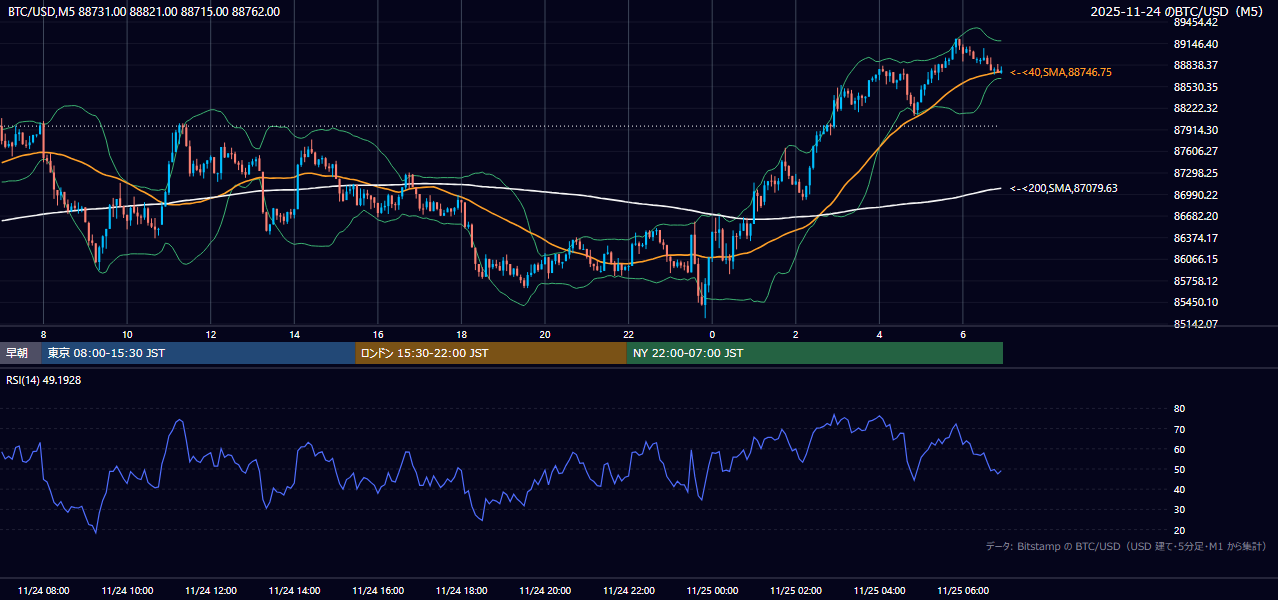Image resolution: width=1278 pixels, height=600 pixels.
Task: Click price axis value 87298.25
Action: (x=1195, y=173)
